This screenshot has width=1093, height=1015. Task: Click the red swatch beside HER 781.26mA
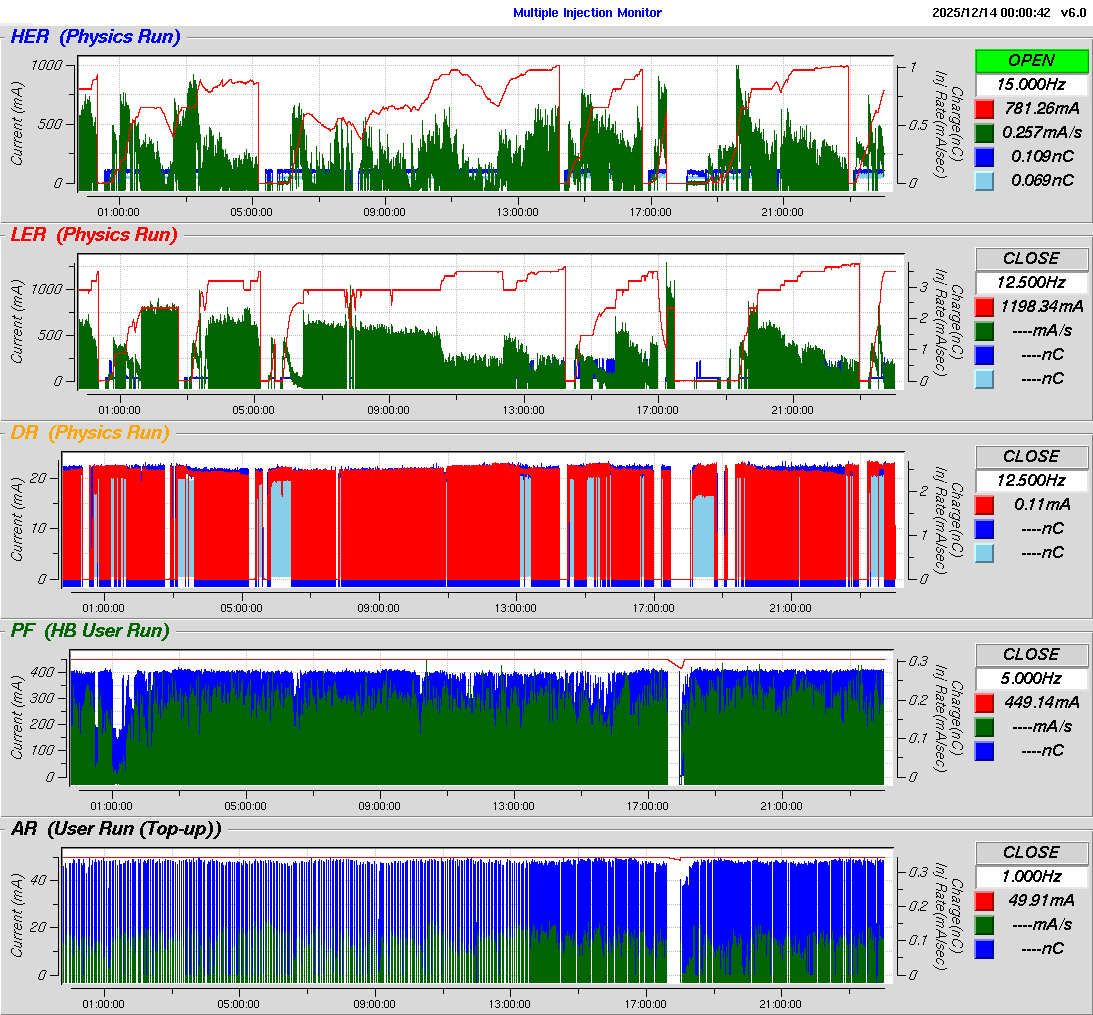pyautogui.click(x=985, y=108)
